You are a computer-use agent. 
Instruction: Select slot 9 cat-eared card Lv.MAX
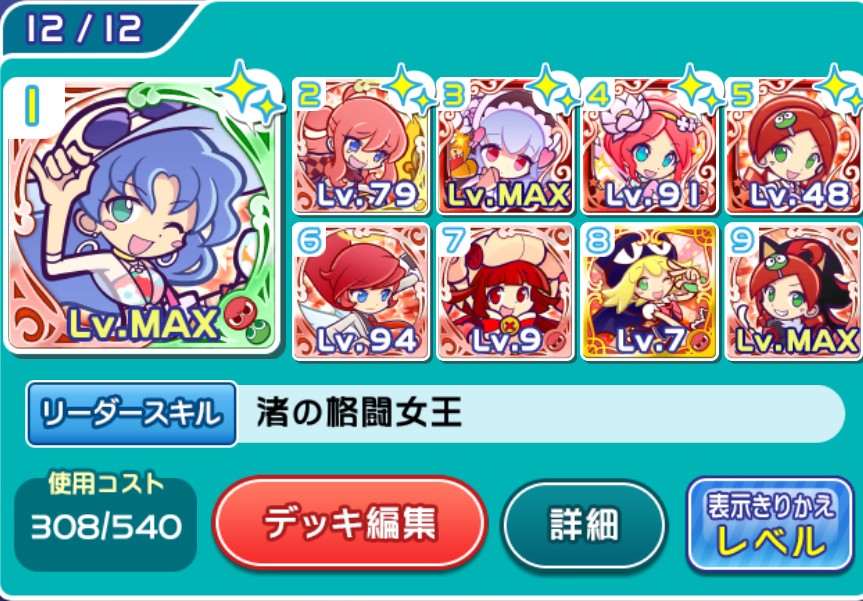tap(794, 292)
